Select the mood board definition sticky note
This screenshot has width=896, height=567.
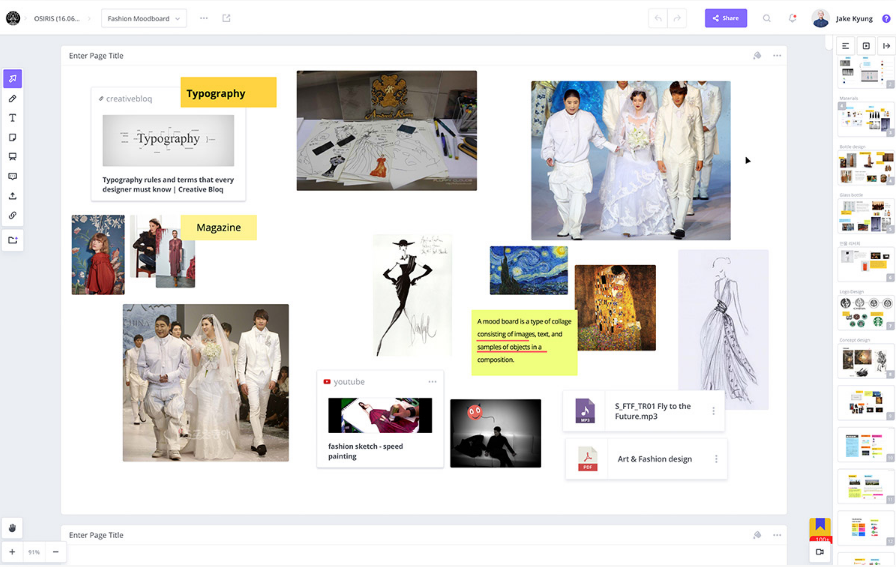pyautogui.click(x=524, y=342)
